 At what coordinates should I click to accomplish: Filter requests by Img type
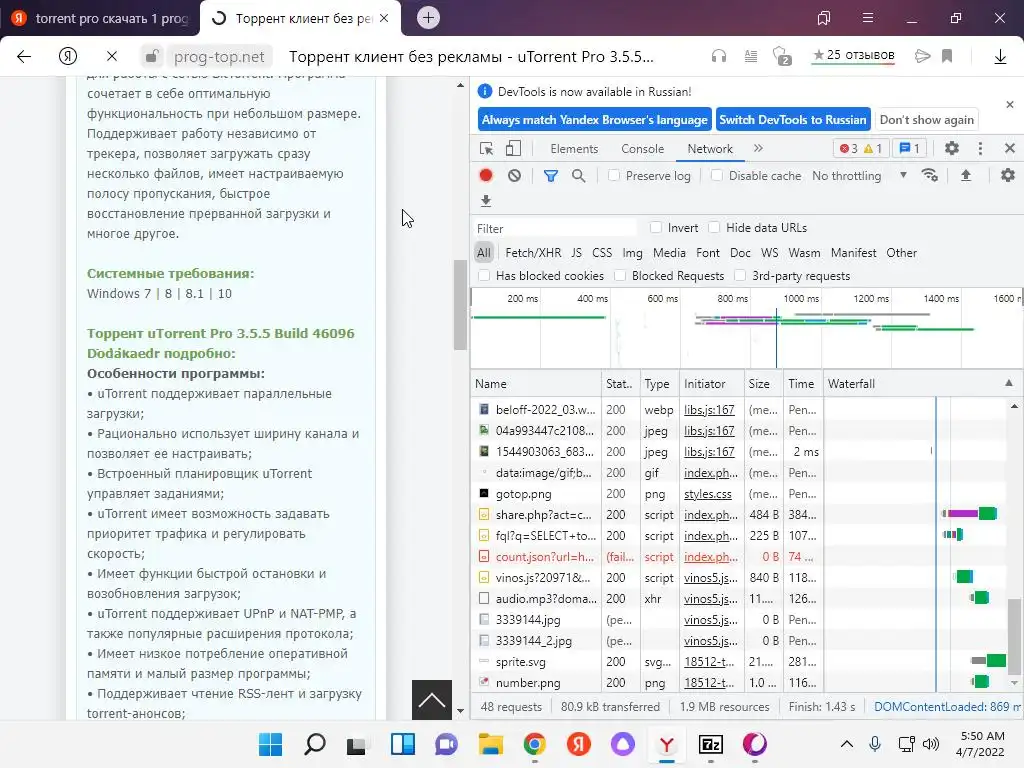[x=632, y=253]
